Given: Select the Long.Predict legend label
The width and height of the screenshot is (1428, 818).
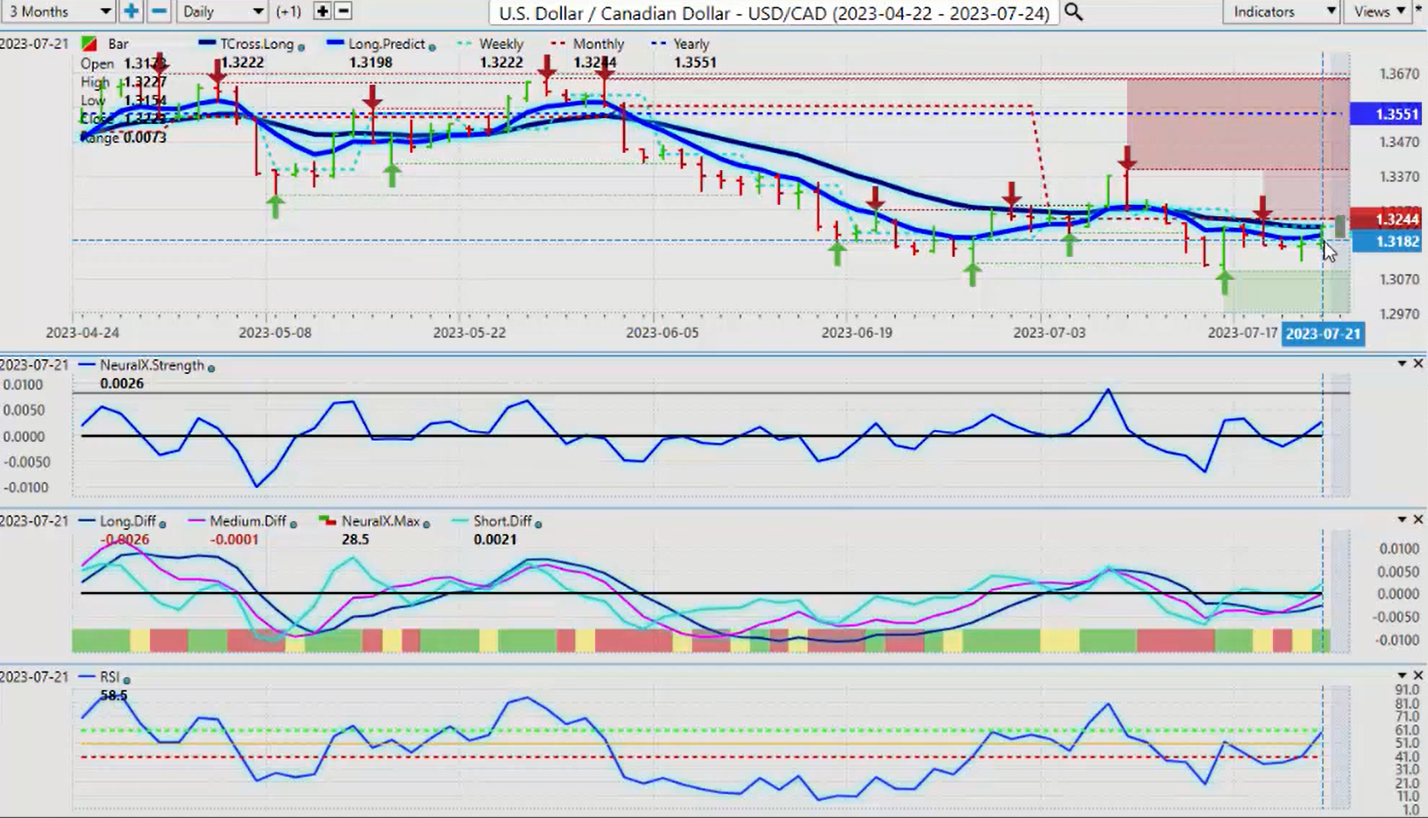Looking at the screenshot, I should pyautogui.click(x=386, y=45).
